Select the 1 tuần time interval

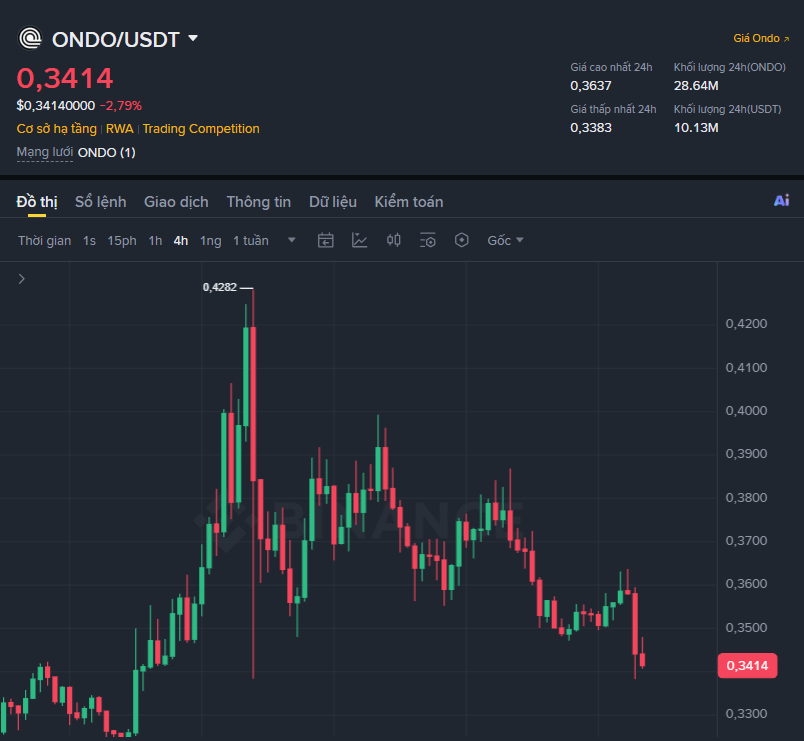[251, 241]
